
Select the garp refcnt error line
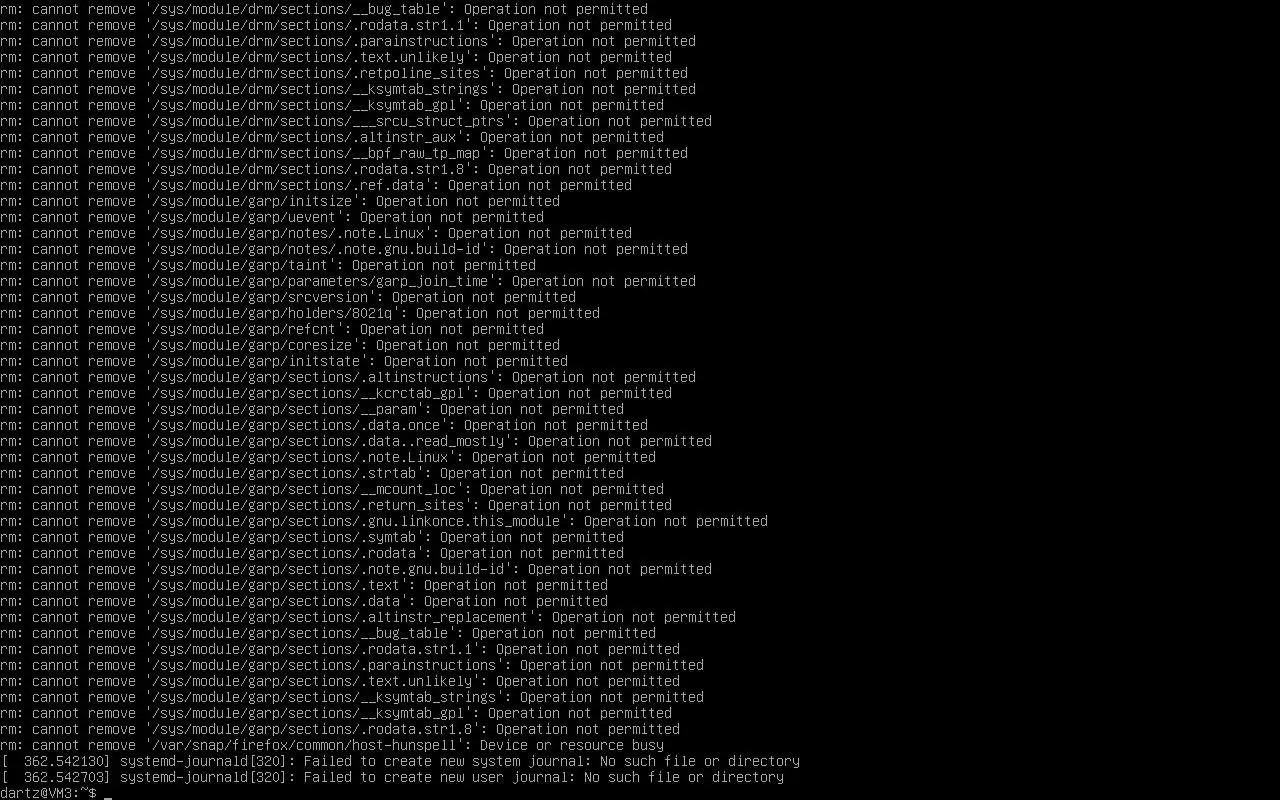[x=272, y=329]
